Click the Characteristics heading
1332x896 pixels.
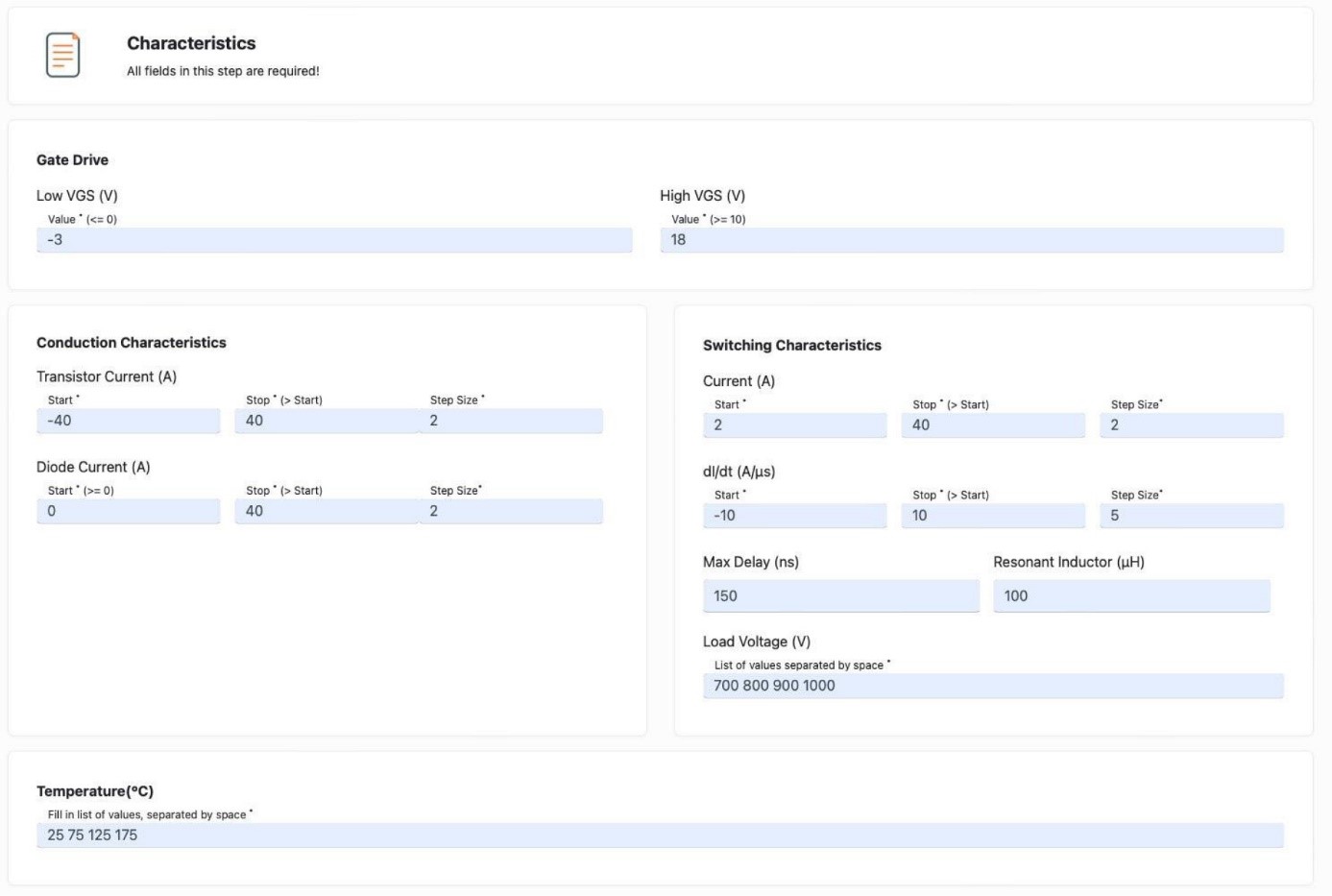[191, 43]
